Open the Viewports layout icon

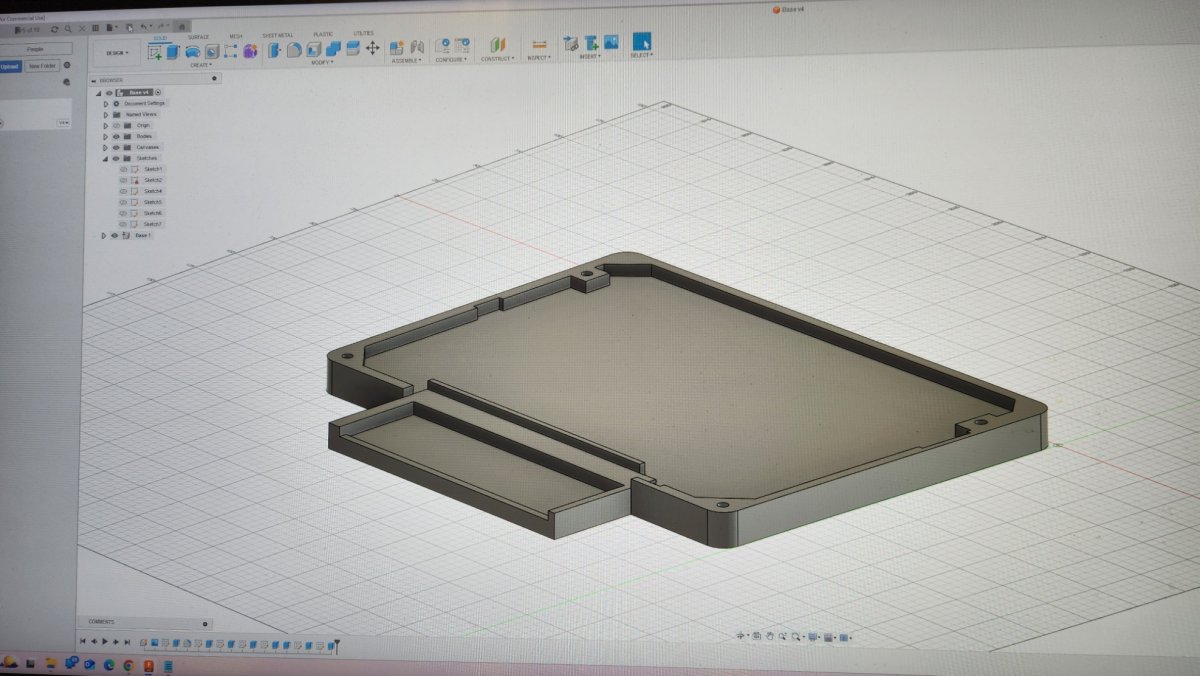point(846,637)
